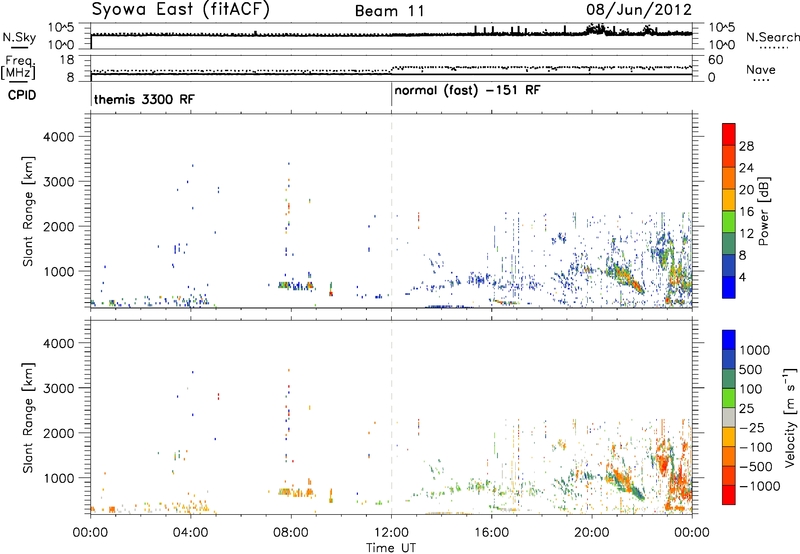This screenshot has height=554, width=800.
Task: Click the dotted line sample under N.Search
Action: coord(773,48)
